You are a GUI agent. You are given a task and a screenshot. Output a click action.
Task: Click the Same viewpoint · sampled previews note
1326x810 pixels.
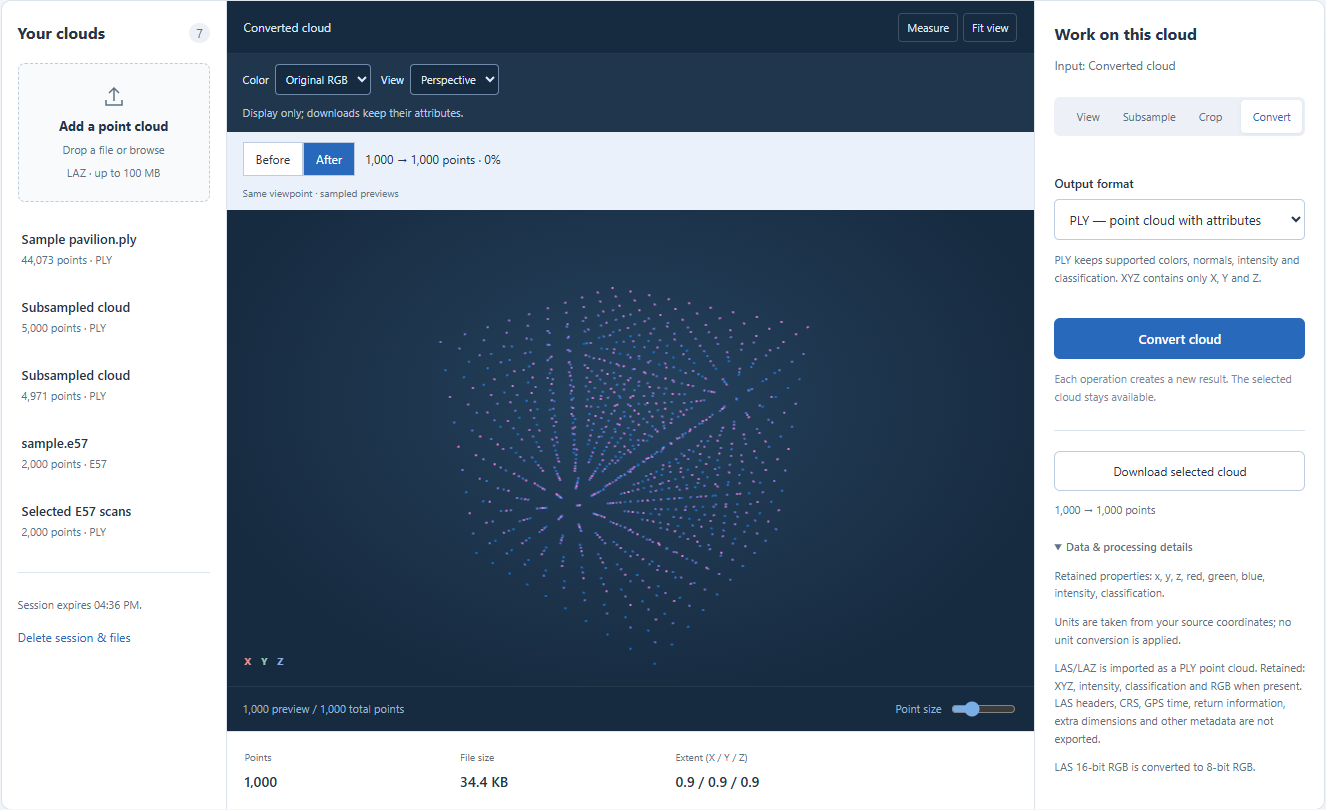320,194
